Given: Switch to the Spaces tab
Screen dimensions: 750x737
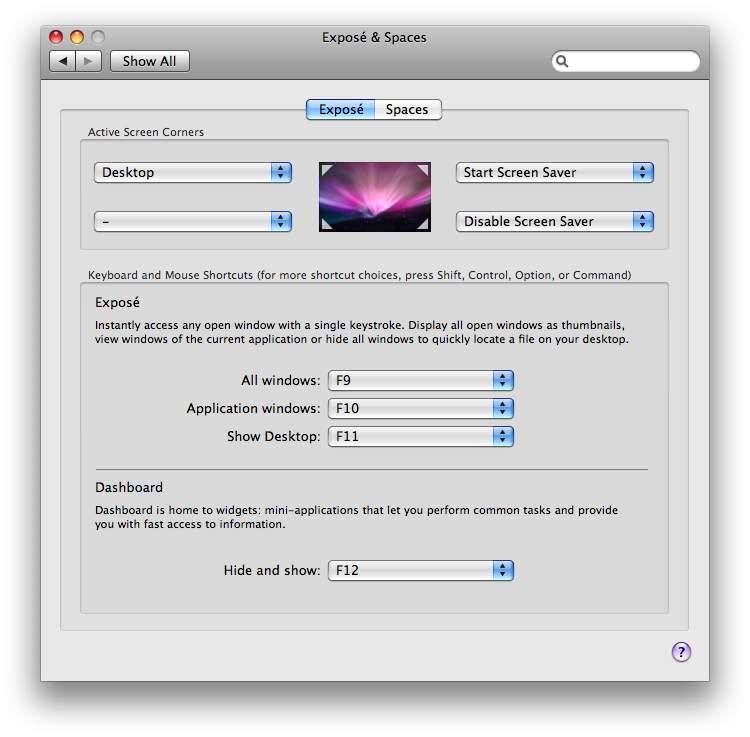Looking at the screenshot, I should (x=408, y=110).
